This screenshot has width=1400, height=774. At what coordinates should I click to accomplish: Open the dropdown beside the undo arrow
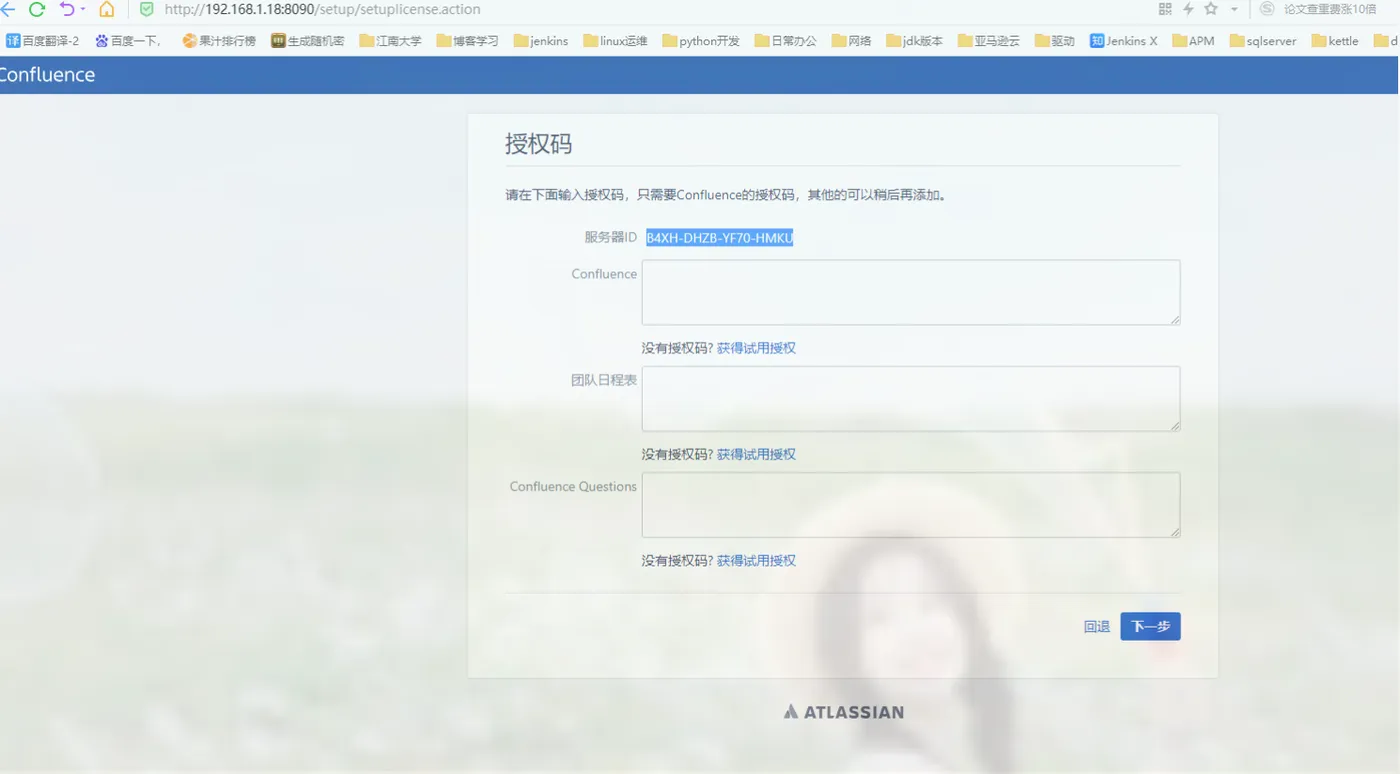[x=82, y=9]
